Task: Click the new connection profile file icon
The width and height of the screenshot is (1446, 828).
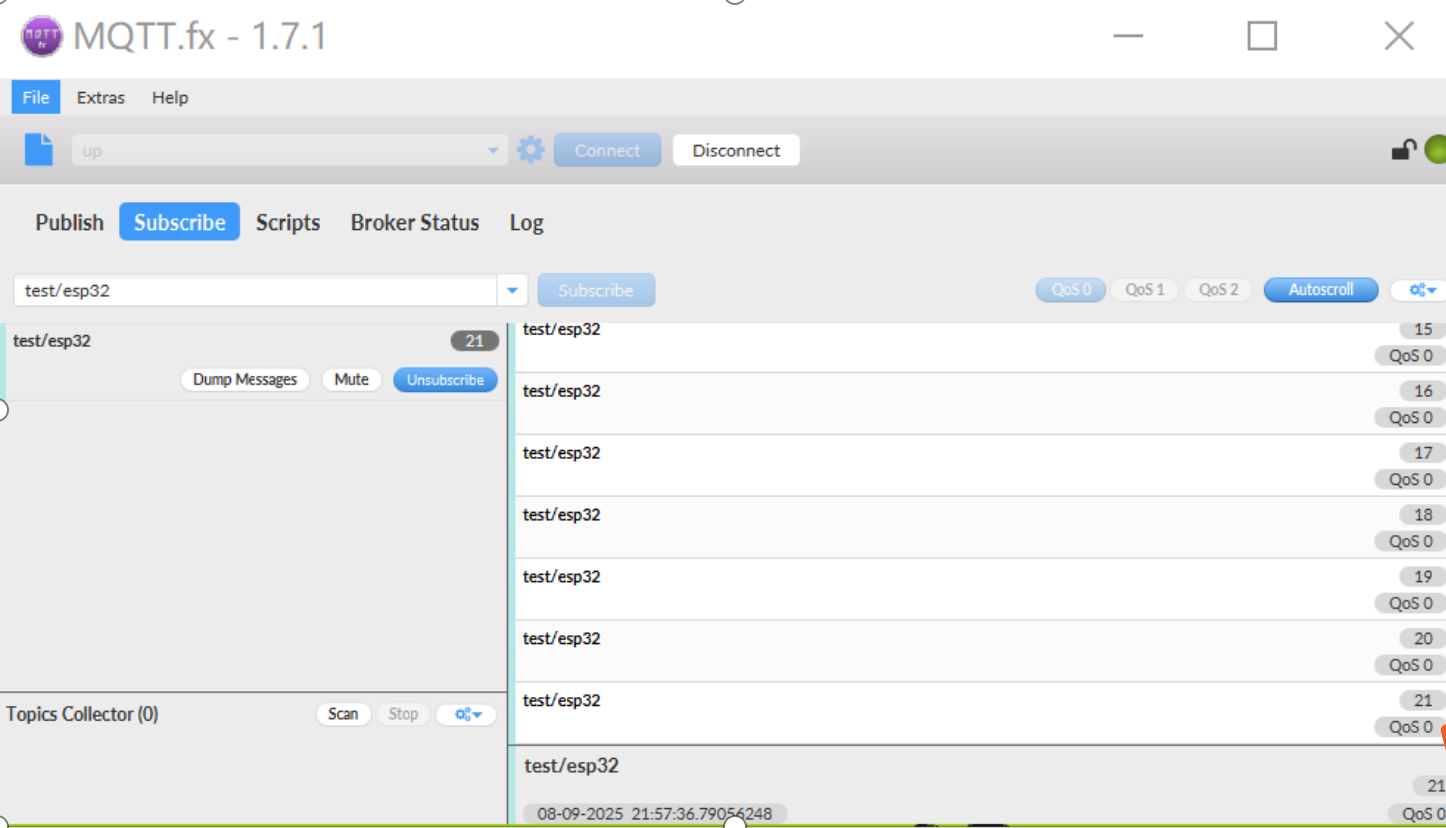Action: tap(39, 150)
